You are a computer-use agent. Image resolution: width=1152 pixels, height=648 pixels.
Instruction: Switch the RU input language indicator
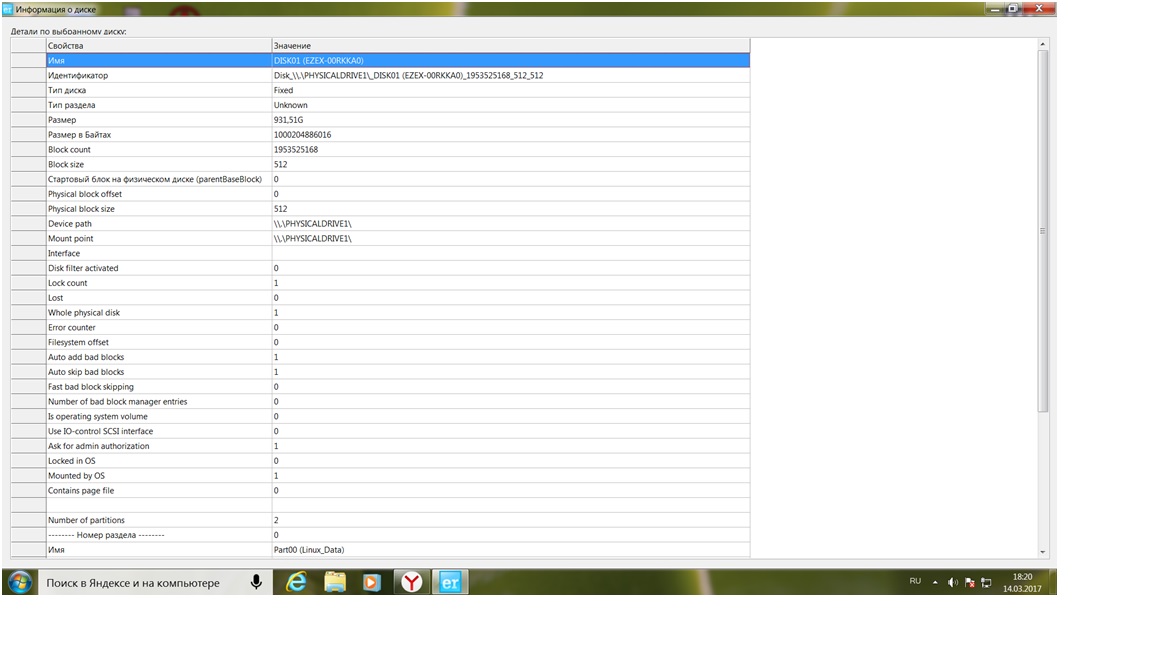pyautogui.click(x=915, y=581)
